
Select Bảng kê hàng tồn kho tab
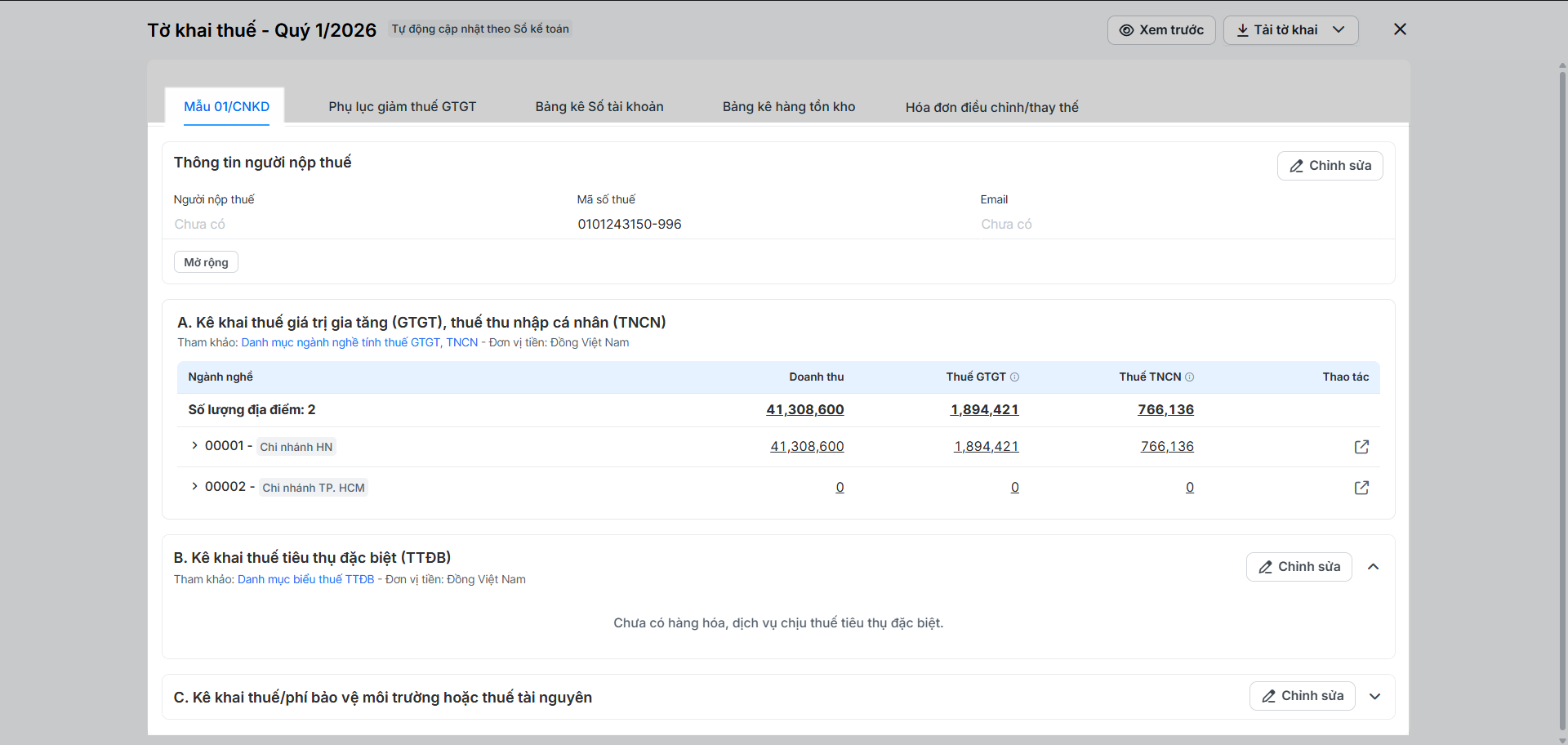[788, 107]
